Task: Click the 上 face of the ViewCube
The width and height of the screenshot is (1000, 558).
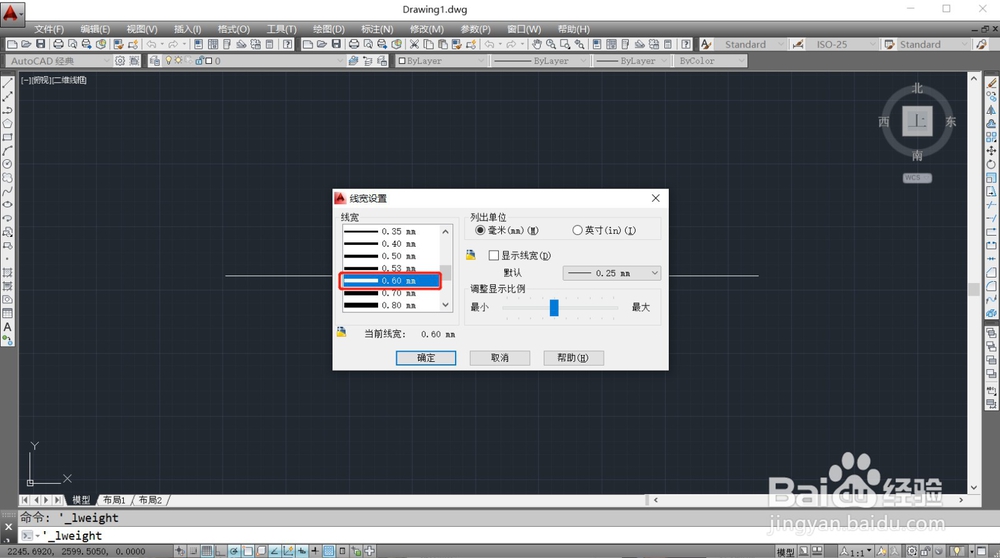Action: click(x=918, y=121)
